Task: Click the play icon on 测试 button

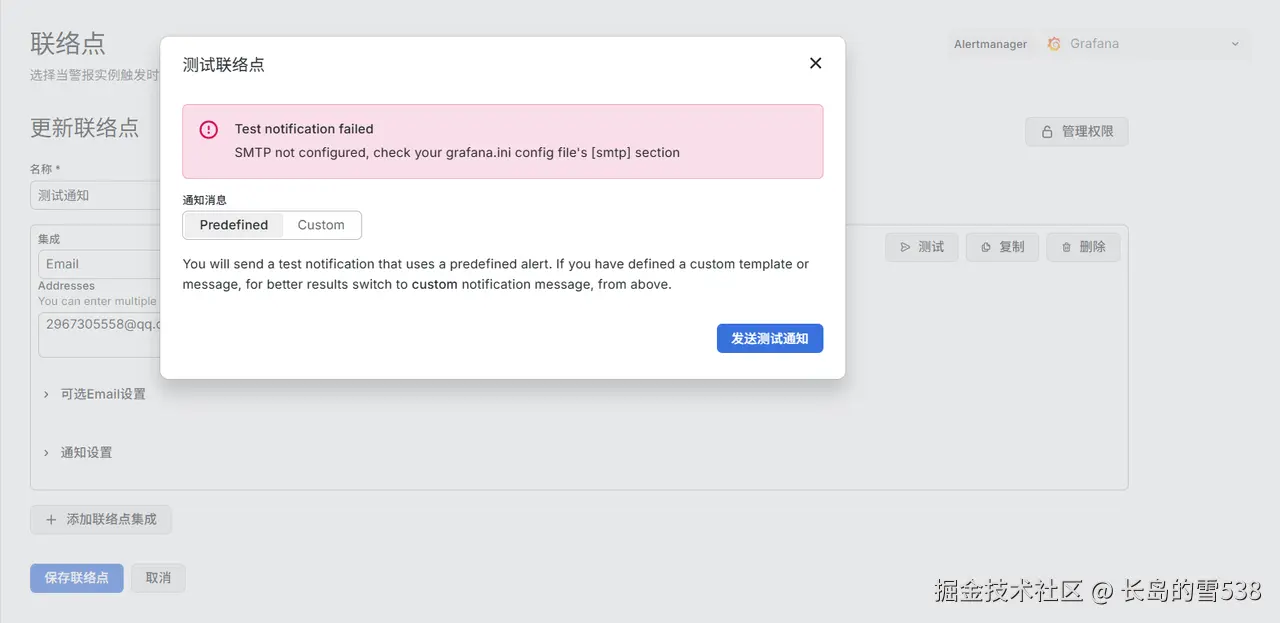Action: [905, 247]
